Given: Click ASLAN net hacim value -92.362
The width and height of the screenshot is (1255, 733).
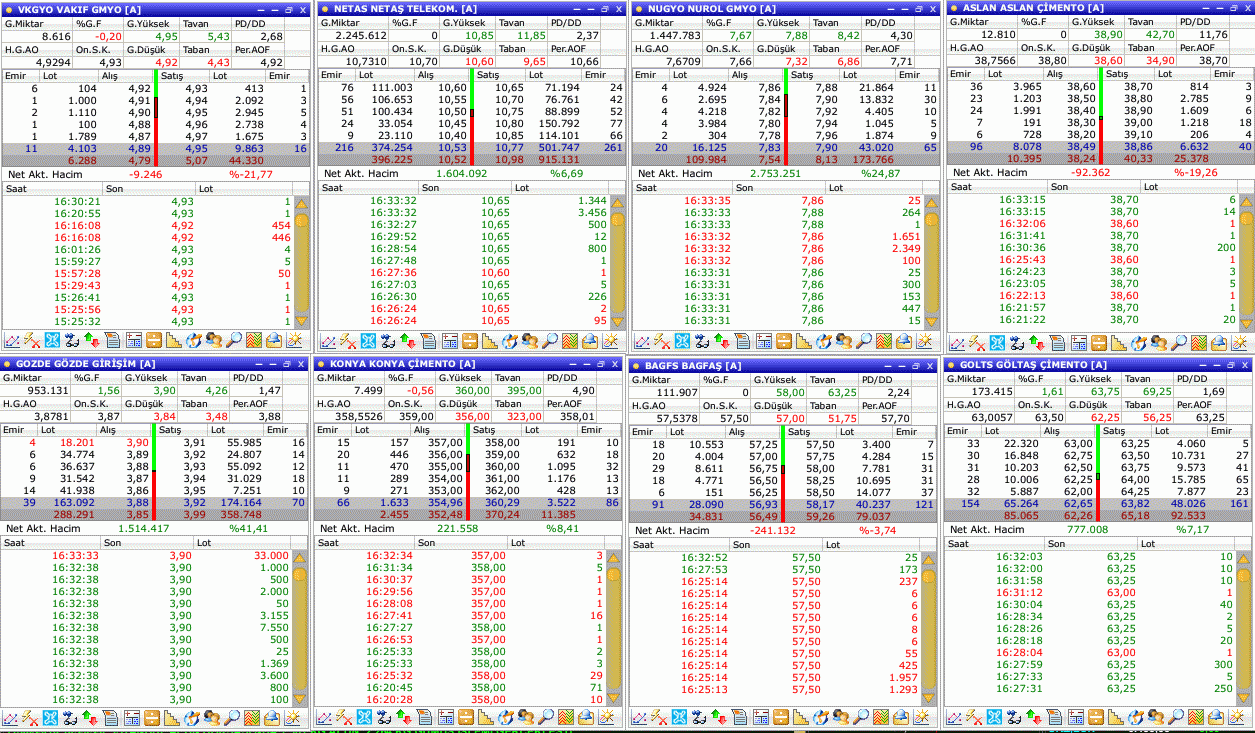Looking at the screenshot, I should coord(1089,172).
